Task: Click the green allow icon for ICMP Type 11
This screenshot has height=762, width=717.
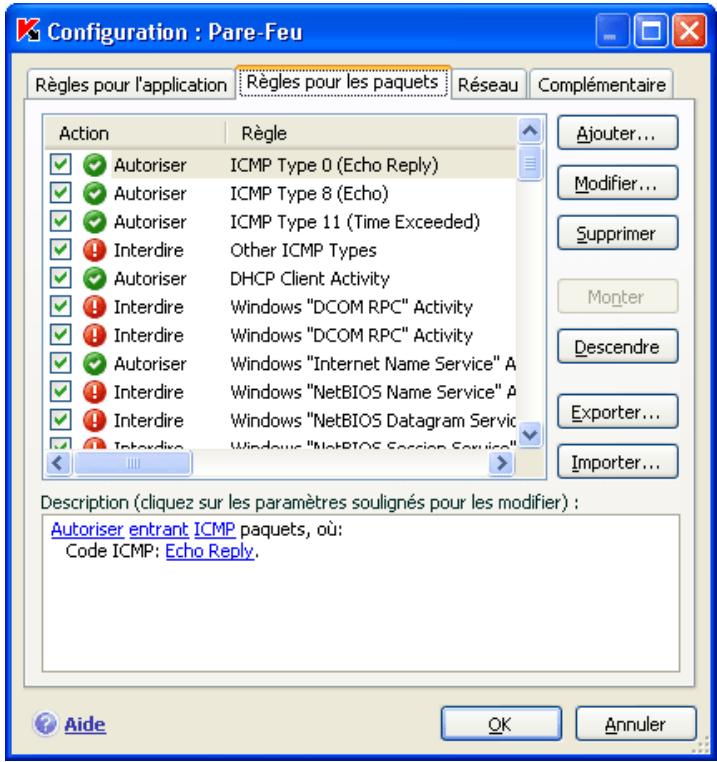Action: [x=94, y=222]
